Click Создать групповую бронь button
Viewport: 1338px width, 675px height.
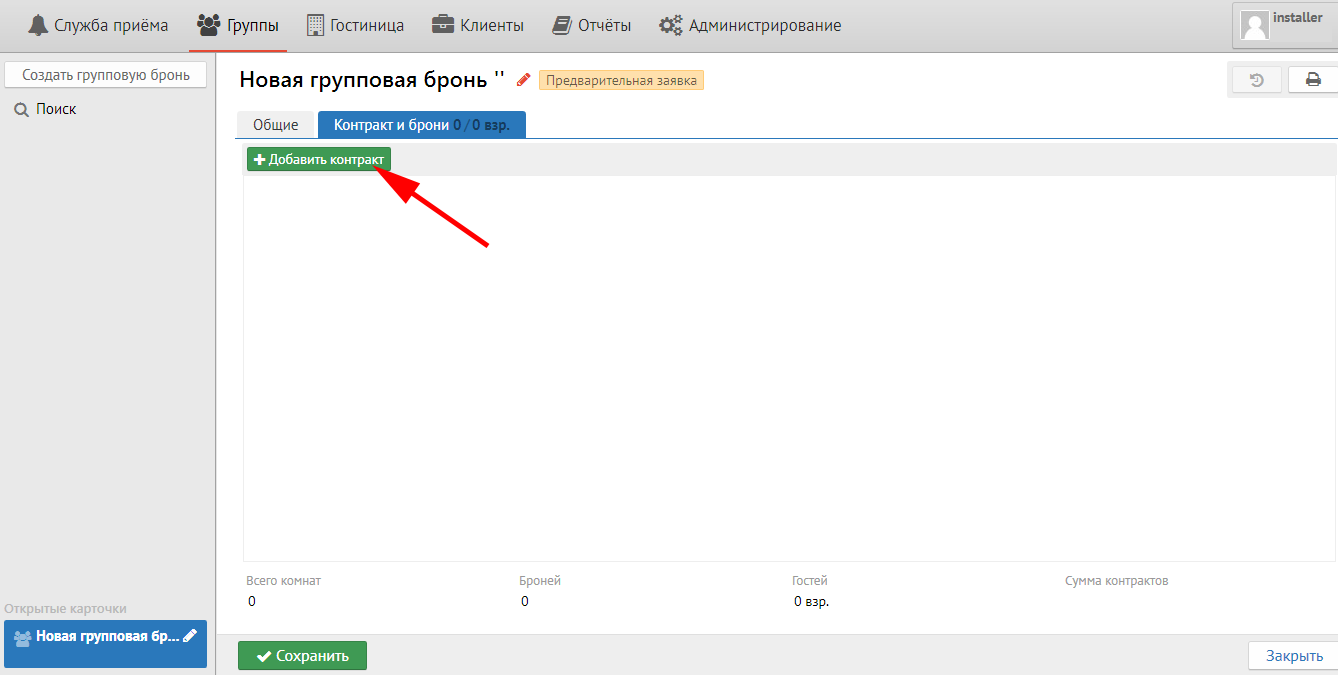pos(106,75)
